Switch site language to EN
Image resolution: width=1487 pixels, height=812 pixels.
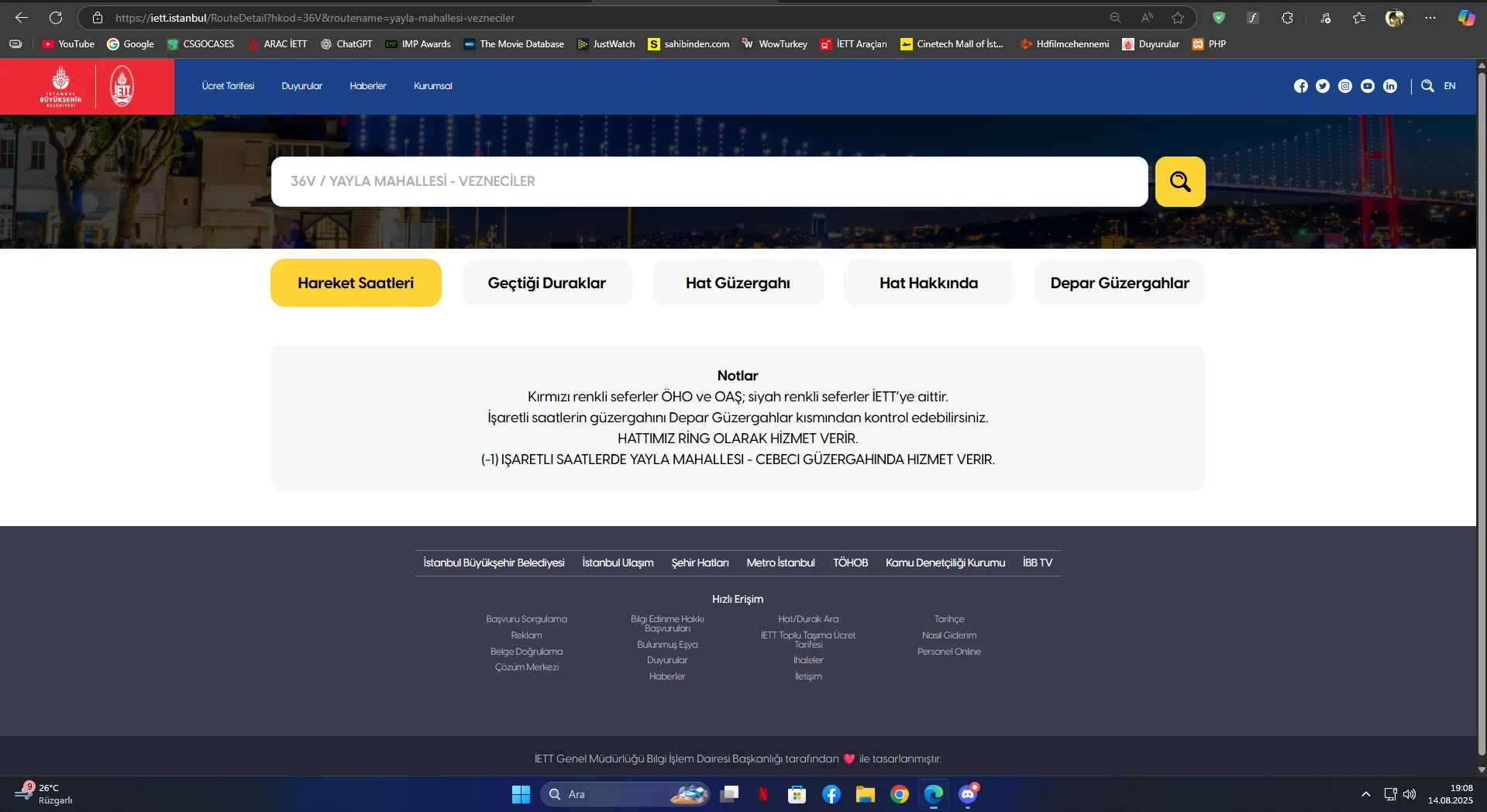(x=1449, y=86)
